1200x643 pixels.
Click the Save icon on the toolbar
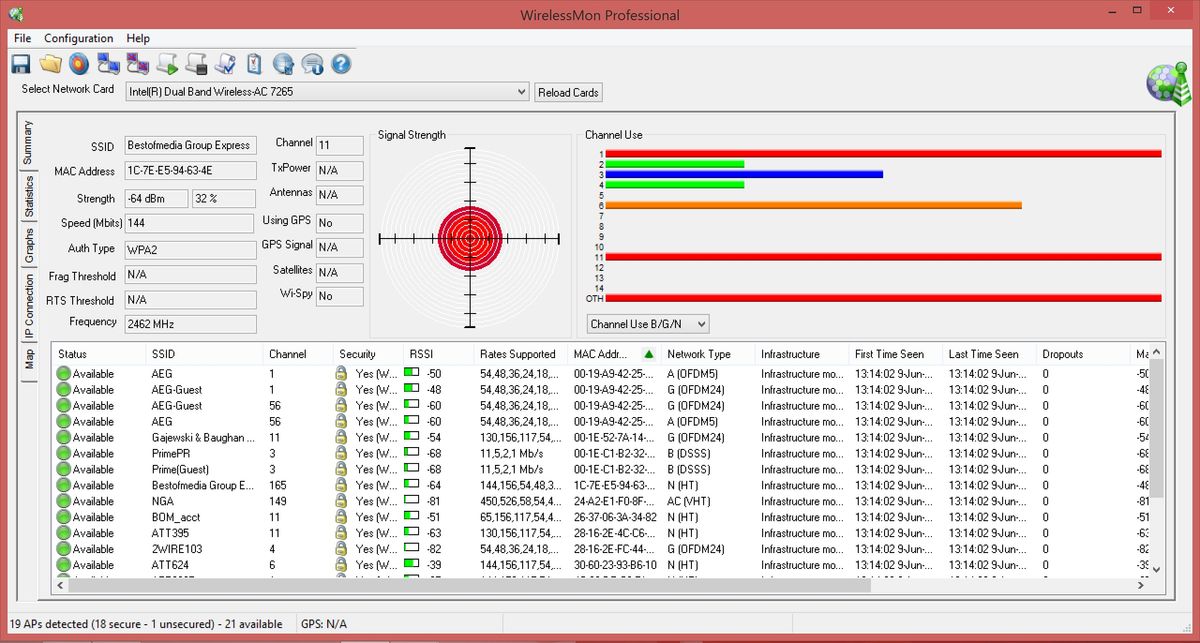coord(21,63)
